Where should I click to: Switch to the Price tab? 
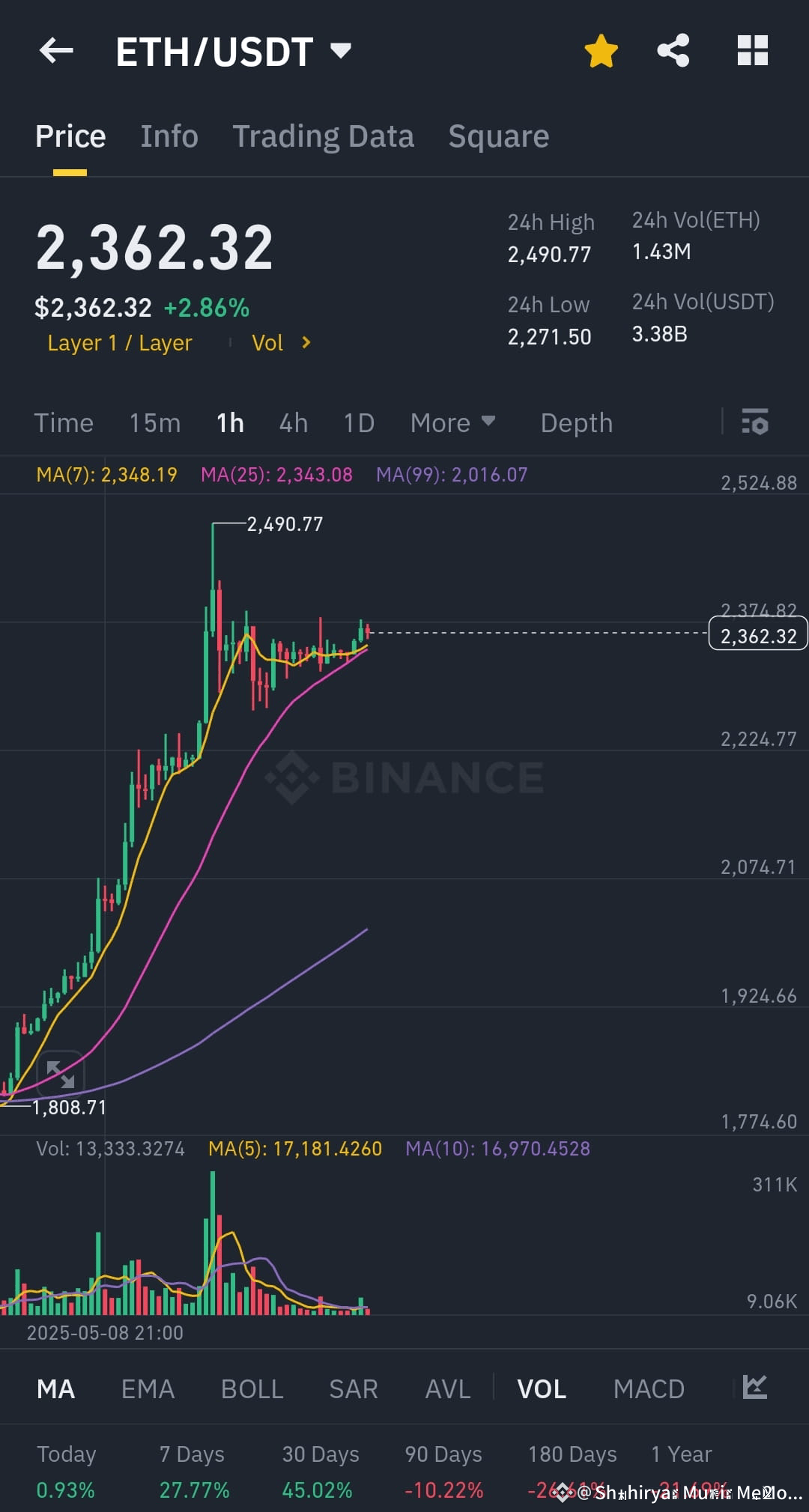tap(70, 136)
